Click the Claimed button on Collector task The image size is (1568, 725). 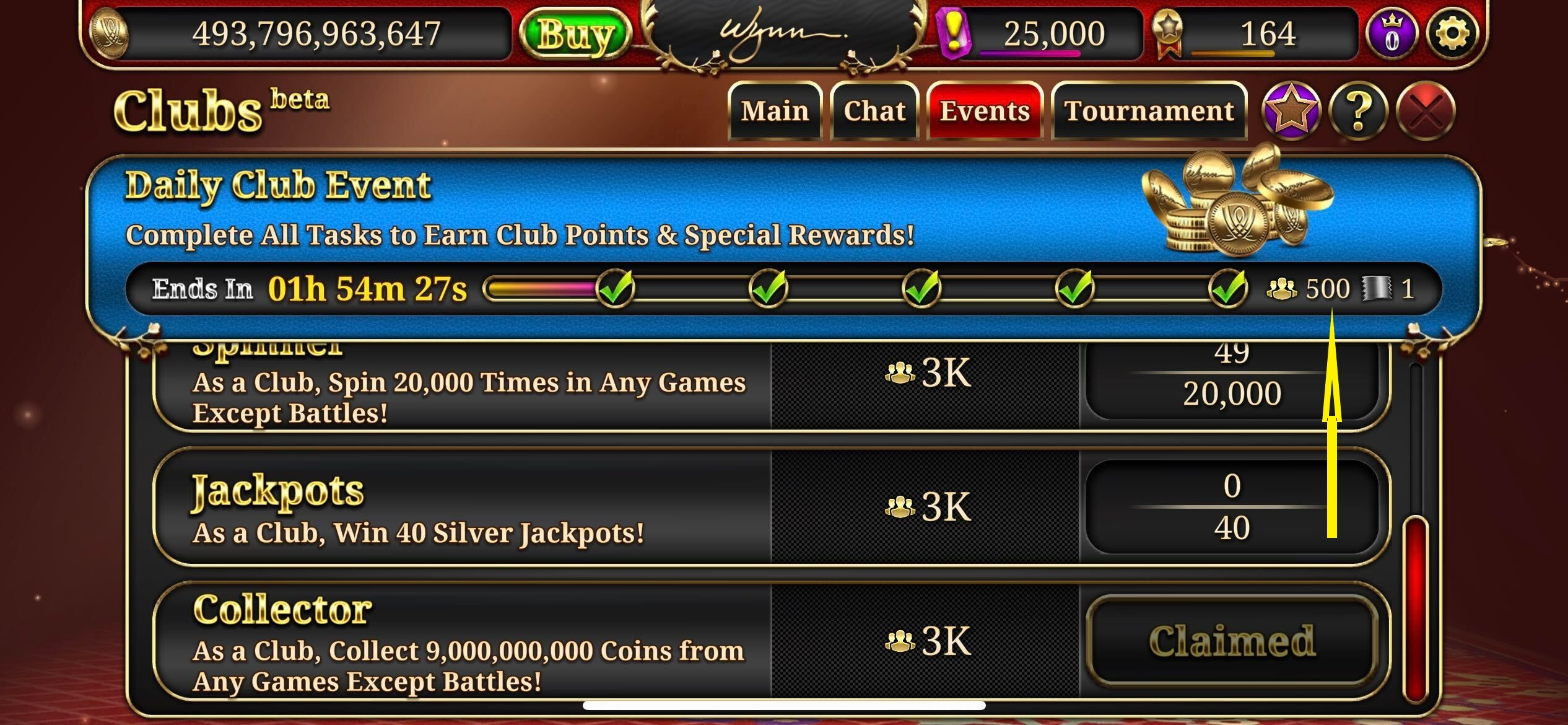[x=1232, y=641]
